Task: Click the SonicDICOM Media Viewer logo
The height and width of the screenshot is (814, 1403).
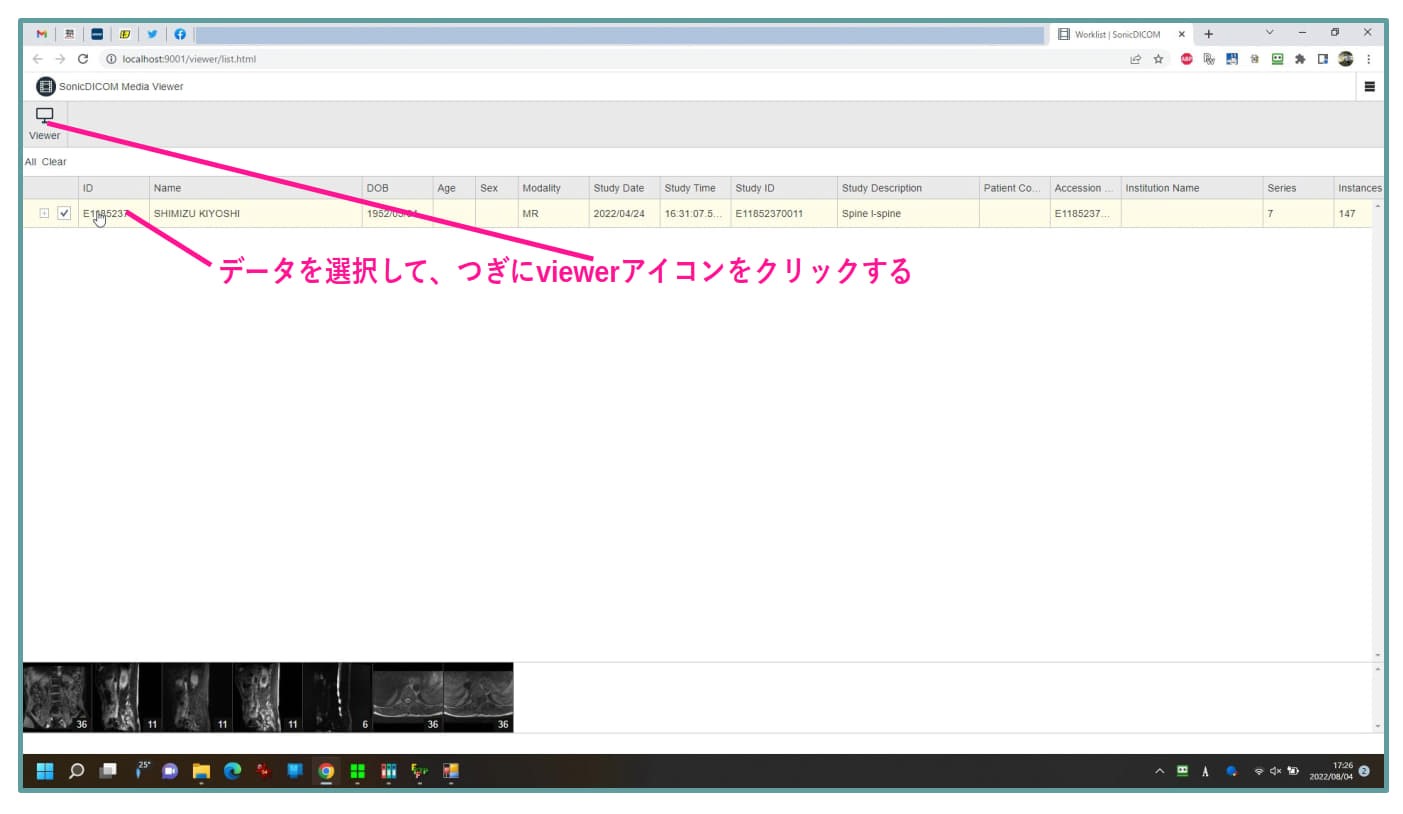Action: click(46, 87)
